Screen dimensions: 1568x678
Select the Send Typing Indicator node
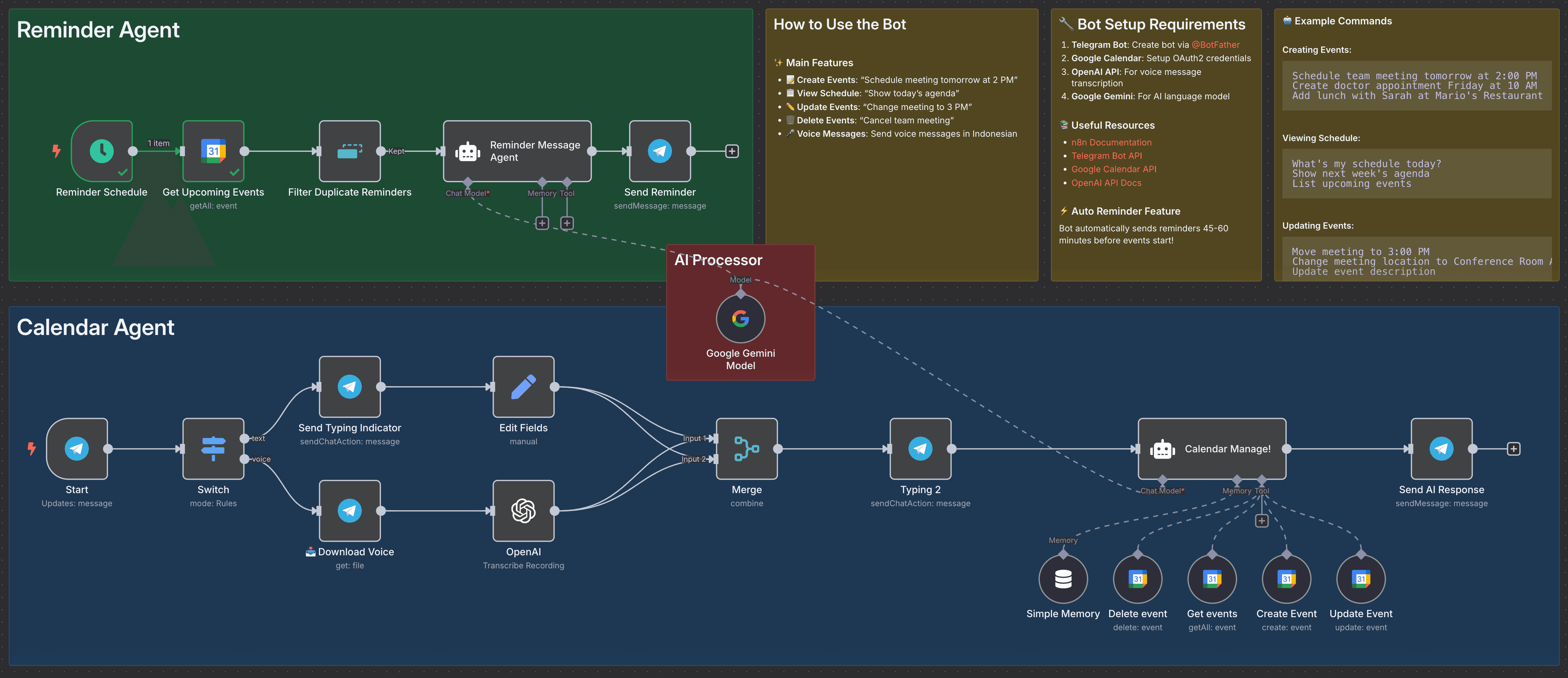tap(350, 386)
